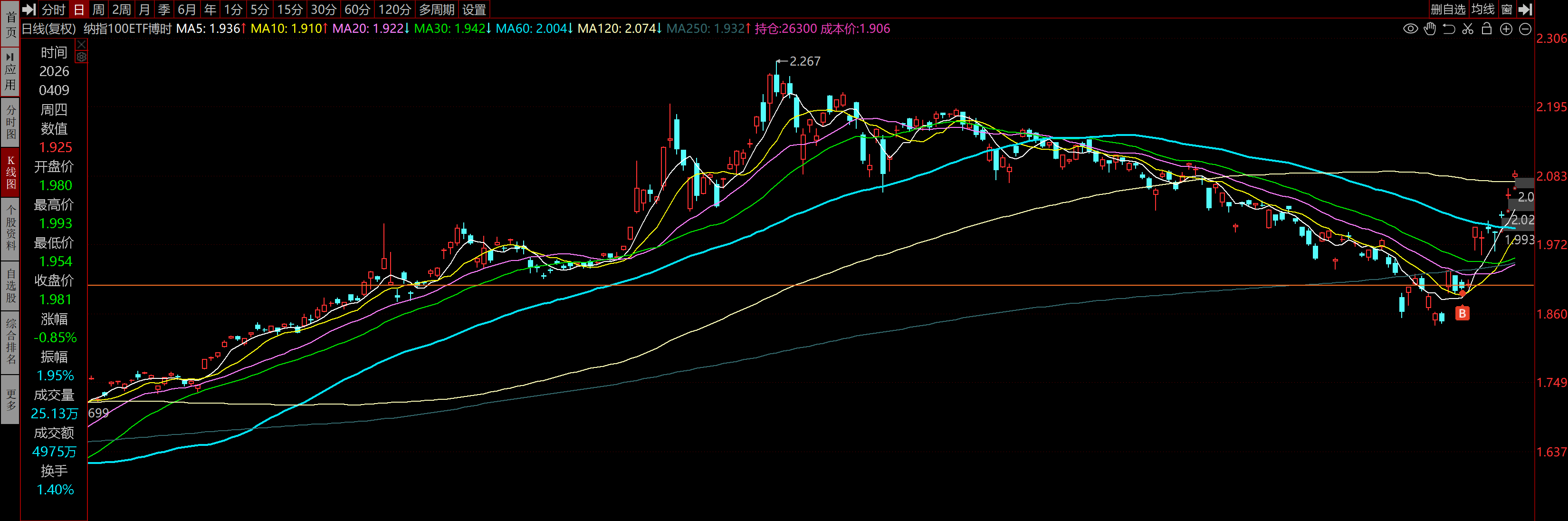Click the undo arrow icon
The width and height of the screenshot is (1568, 521).
point(1449,29)
